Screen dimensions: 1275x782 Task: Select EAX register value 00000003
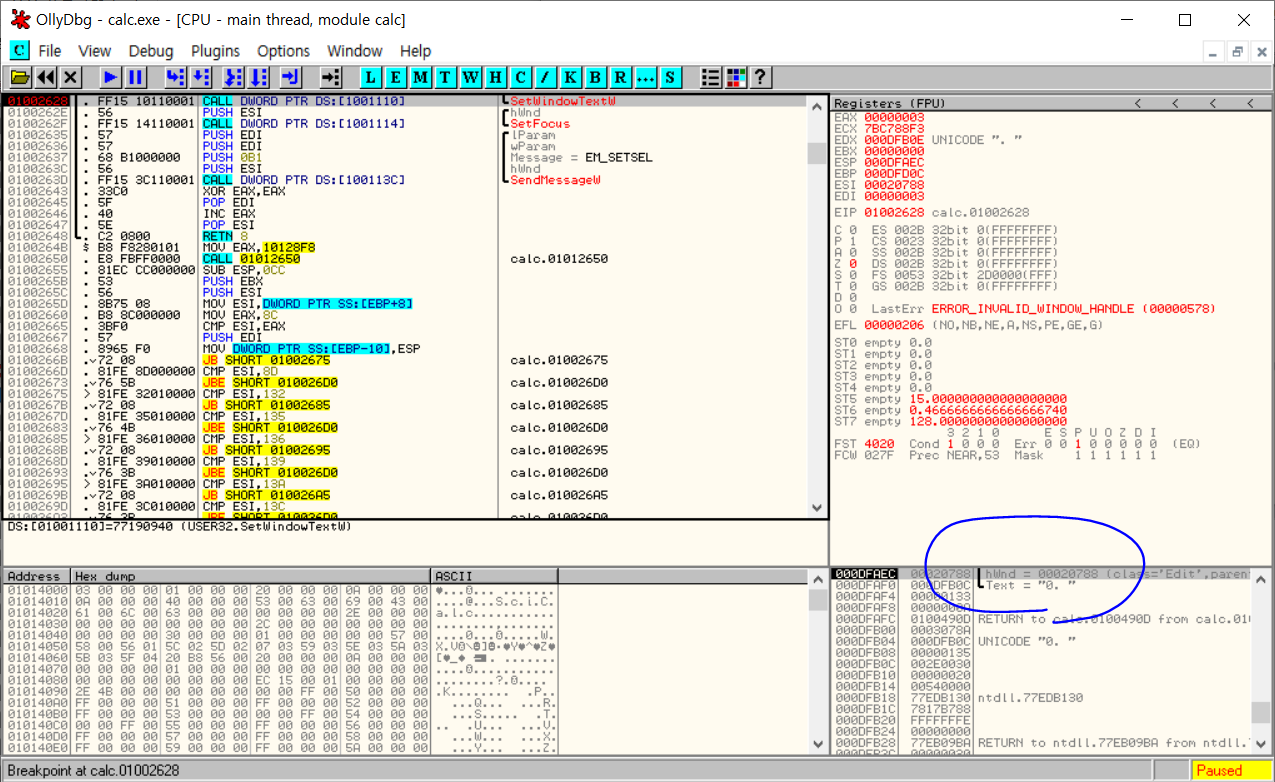coord(895,118)
